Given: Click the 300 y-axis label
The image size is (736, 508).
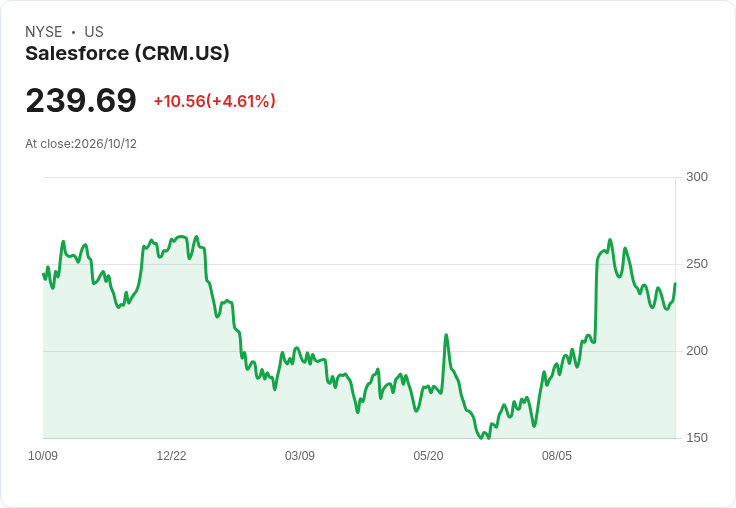Looking at the screenshot, I should [x=697, y=177].
